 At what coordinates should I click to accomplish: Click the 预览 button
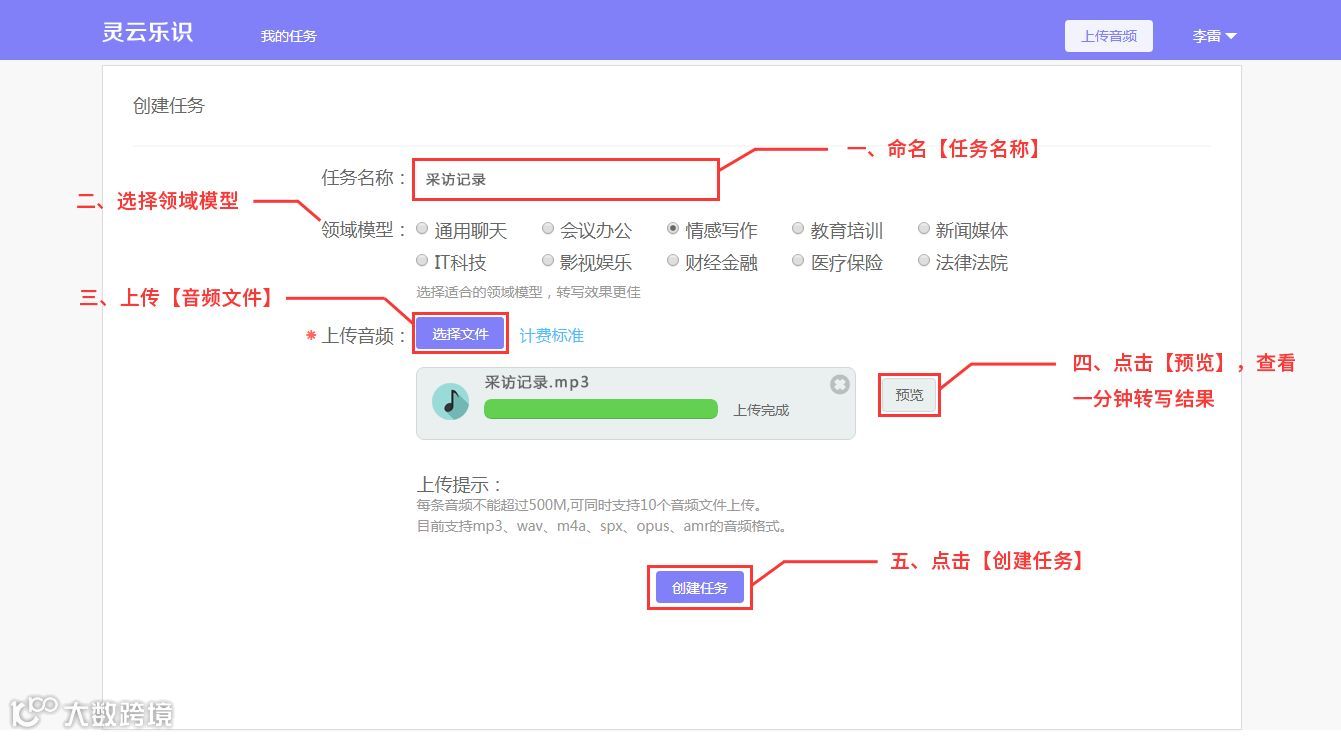[x=909, y=395]
